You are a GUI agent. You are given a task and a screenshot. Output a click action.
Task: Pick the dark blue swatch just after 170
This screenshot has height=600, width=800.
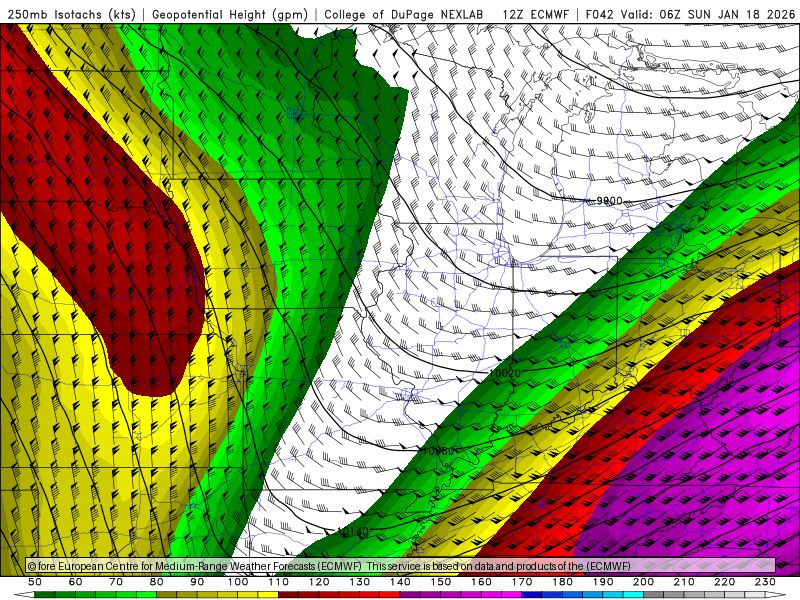(x=532, y=595)
